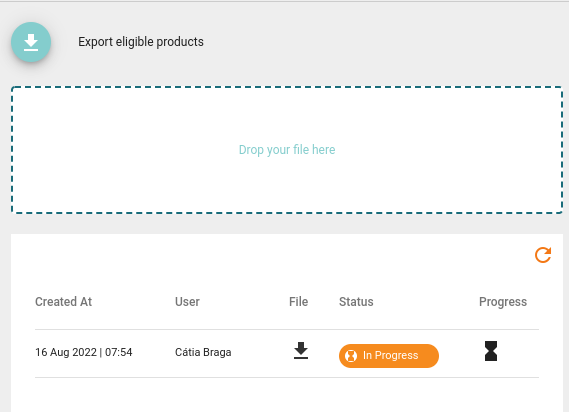The width and height of the screenshot is (569, 412).
Task: Click the teal circular export download button
Action: [31, 42]
